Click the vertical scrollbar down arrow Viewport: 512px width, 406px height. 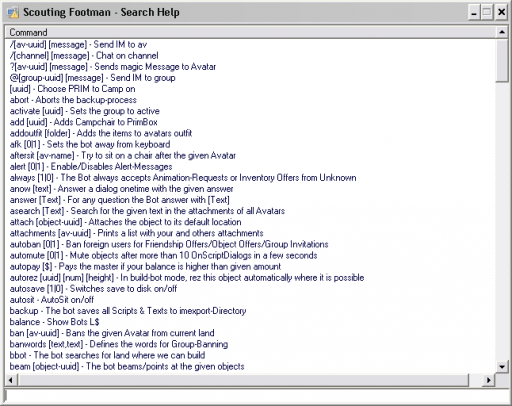pyautogui.click(x=502, y=366)
